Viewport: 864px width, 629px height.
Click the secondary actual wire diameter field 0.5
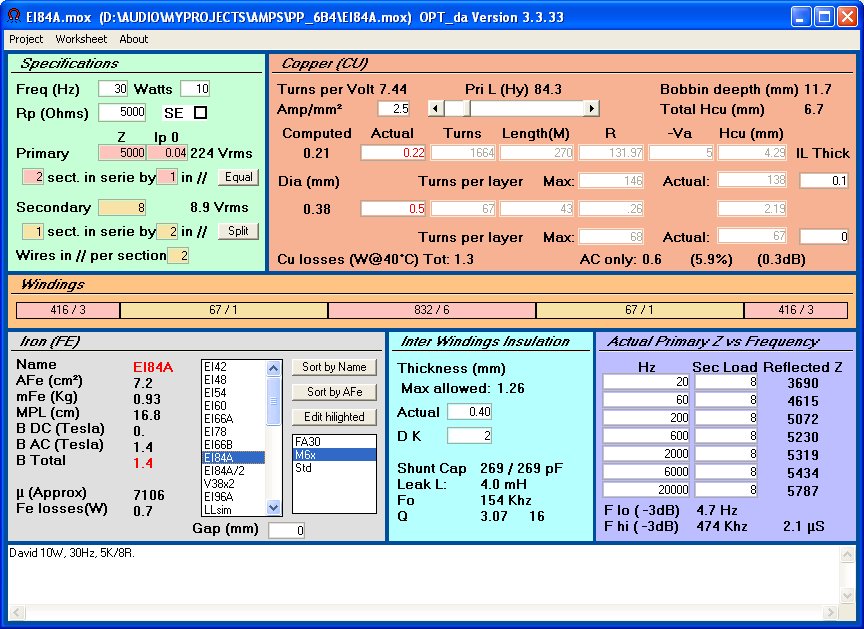[x=393, y=209]
